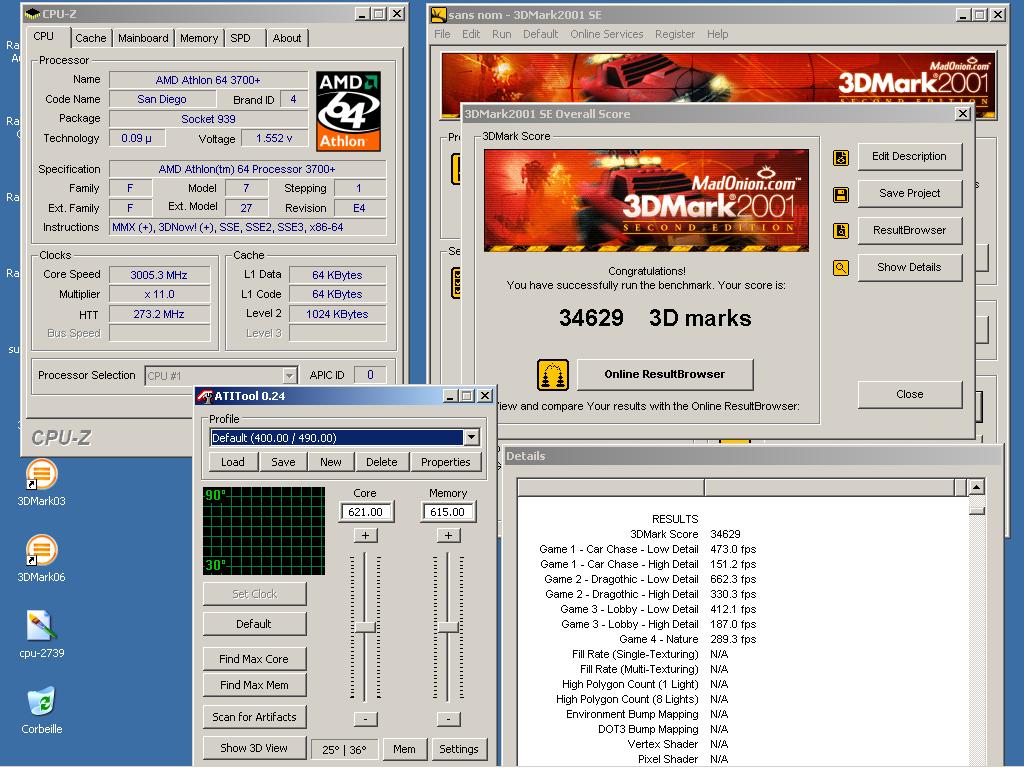Click Delete in ATITool profile

point(381,462)
